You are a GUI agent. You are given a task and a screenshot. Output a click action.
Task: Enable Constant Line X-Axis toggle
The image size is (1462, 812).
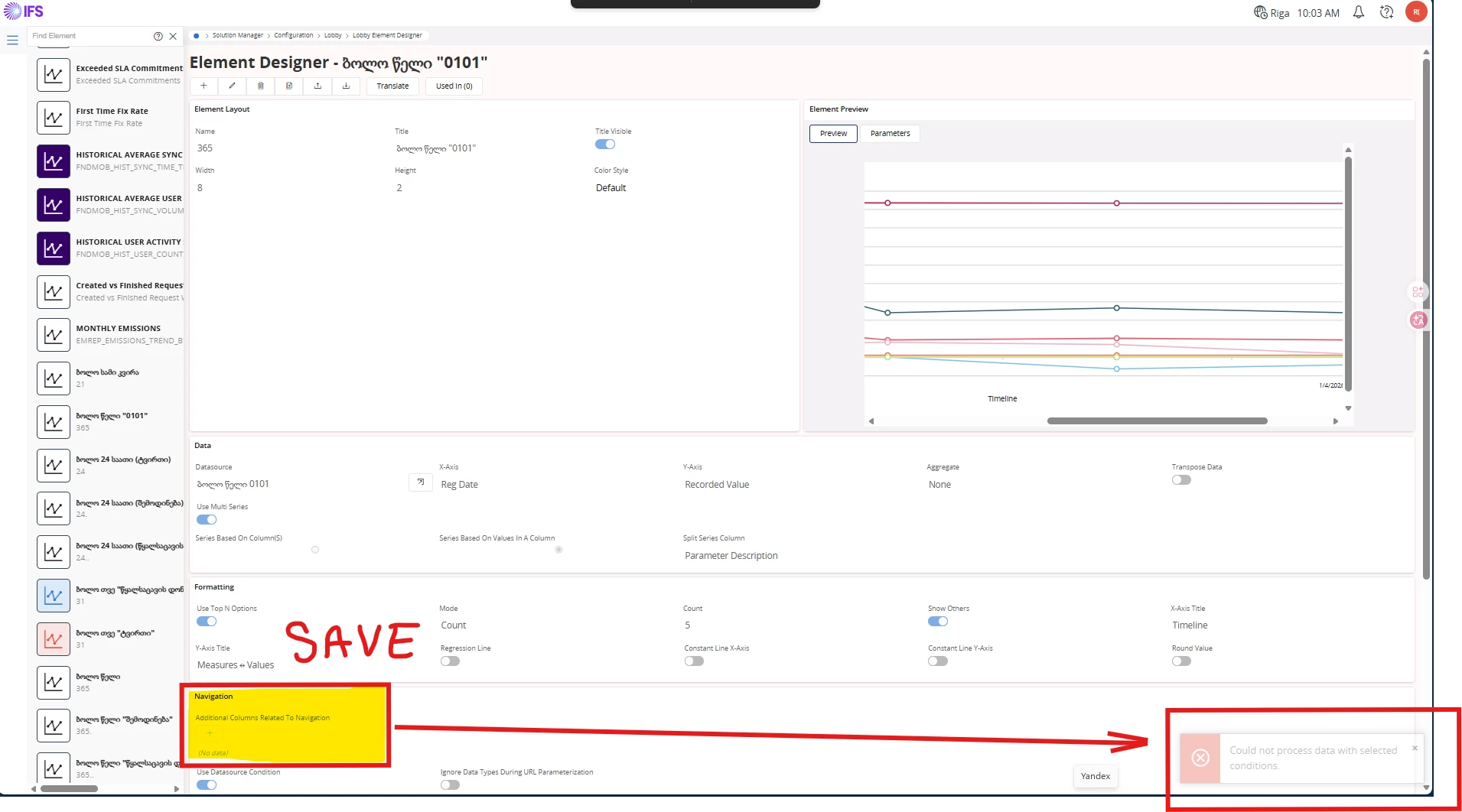click(x=694, y=661)
